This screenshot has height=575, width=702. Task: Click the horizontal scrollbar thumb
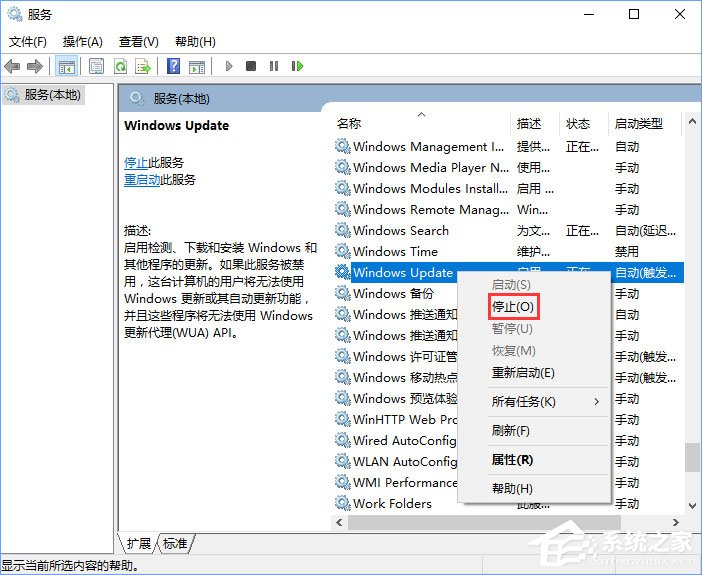click(484, 523)
